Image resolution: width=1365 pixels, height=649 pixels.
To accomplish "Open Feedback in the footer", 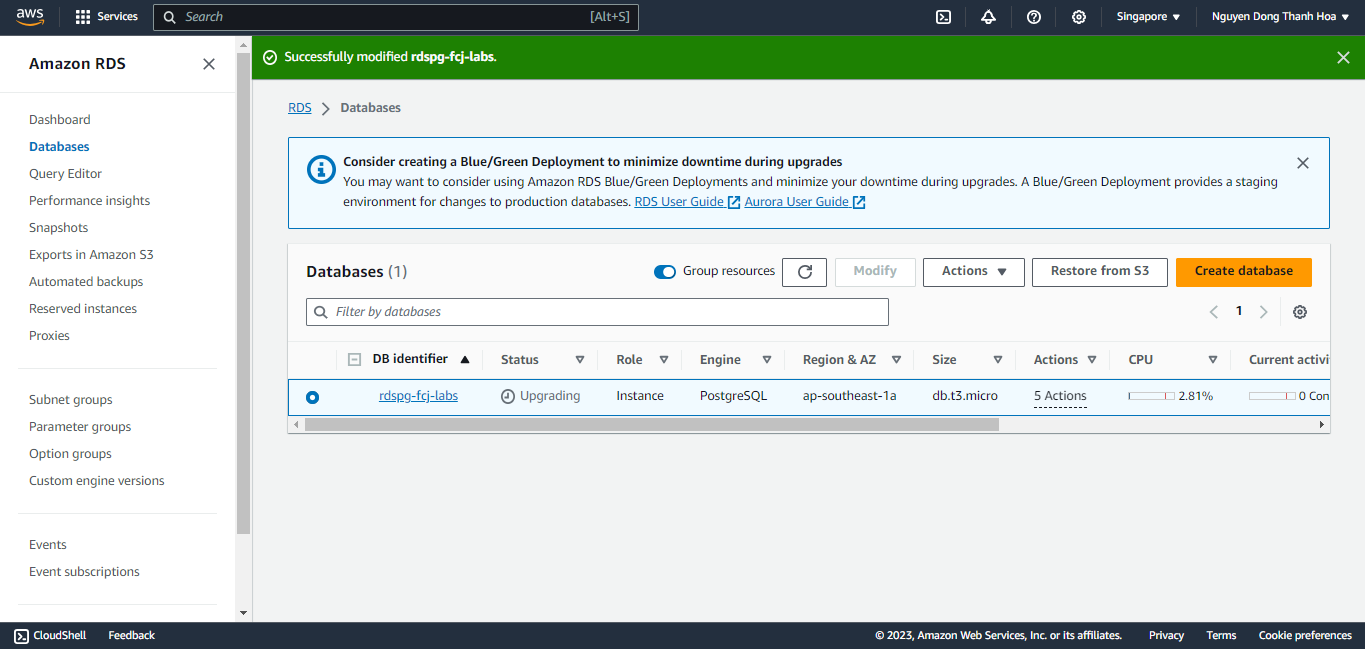I will click(x=132, y=635).
